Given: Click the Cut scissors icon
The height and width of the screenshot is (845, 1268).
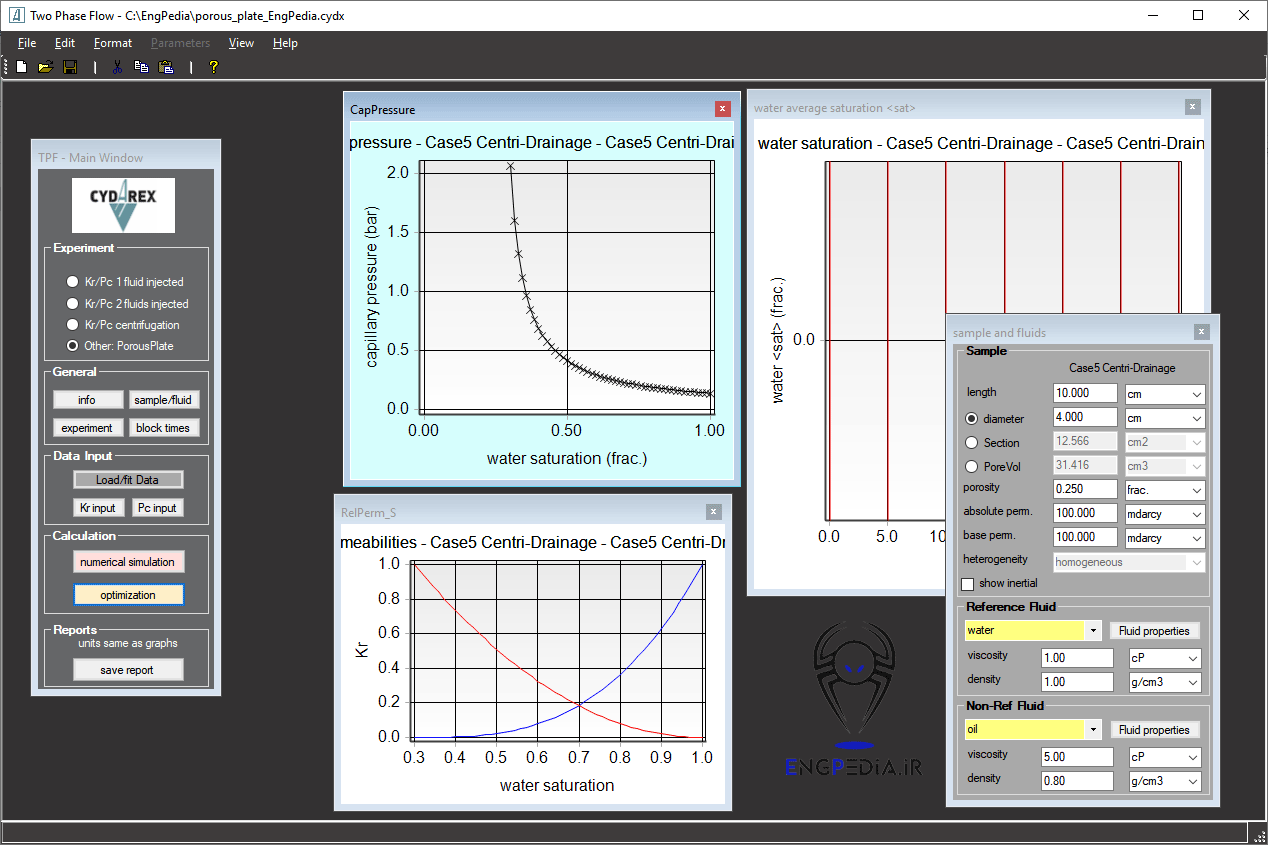Looking at the screenshot, I should (x=117, y=67).
